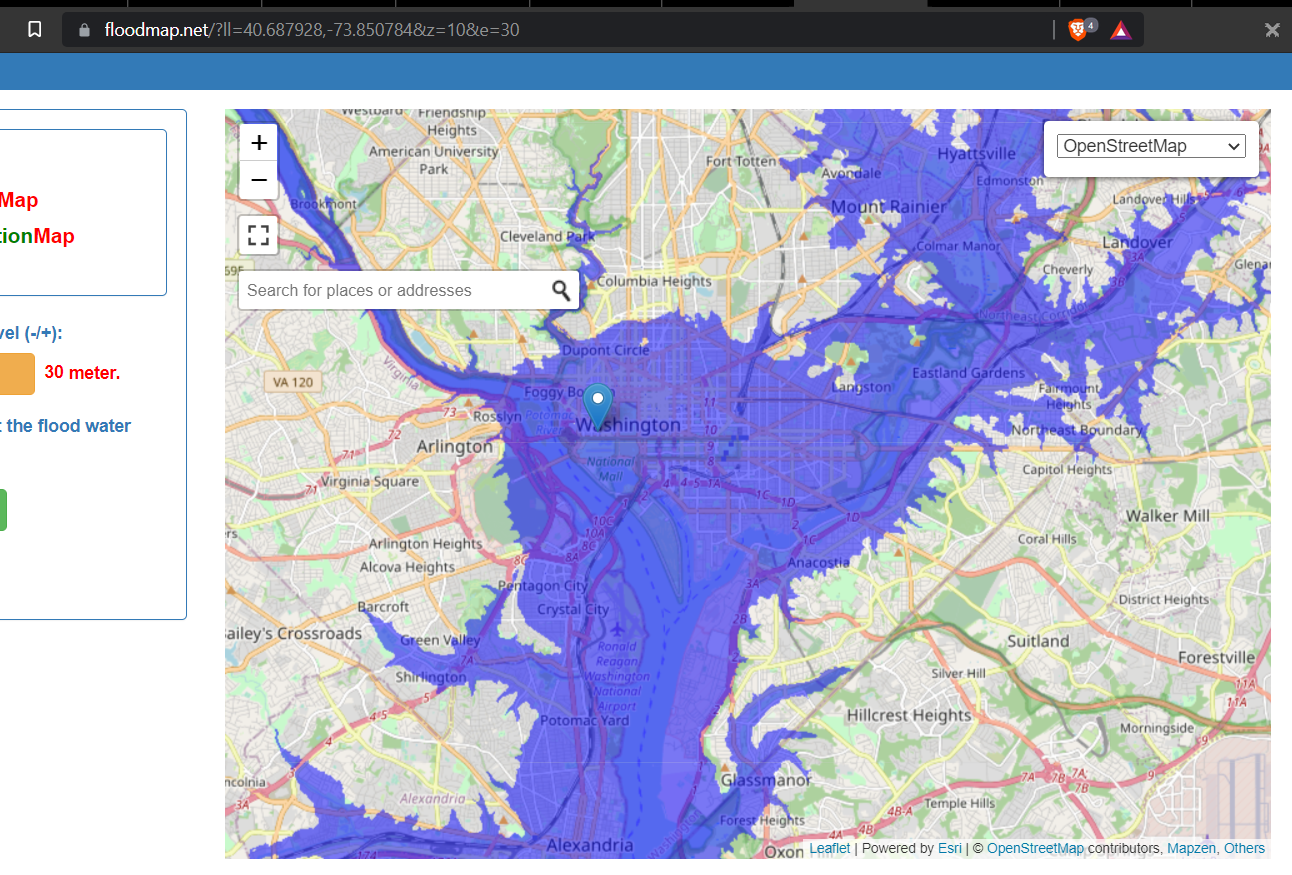This screenshot has width=1292, height=875.
Task: Click the airplane icon at Reagan National Airport
Action: tap(617, 629)
